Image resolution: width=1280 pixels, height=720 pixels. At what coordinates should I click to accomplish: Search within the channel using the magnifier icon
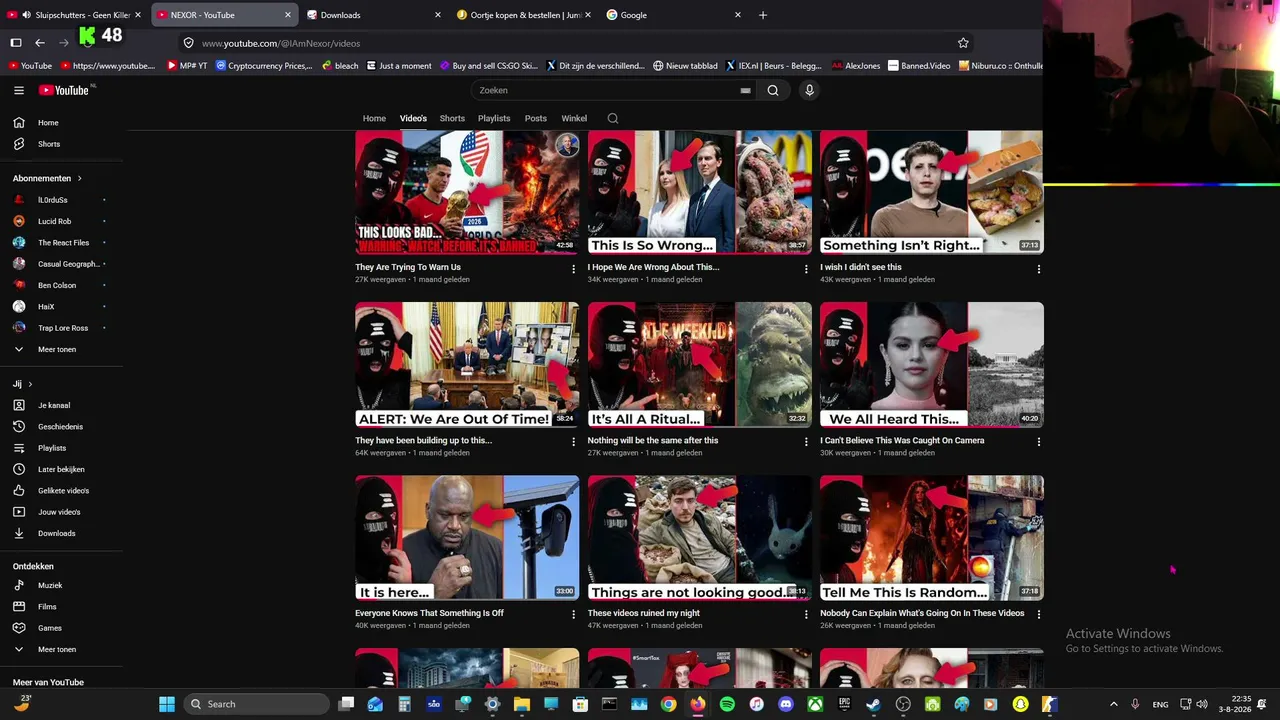pyautogui.click(x=613, y=118)
